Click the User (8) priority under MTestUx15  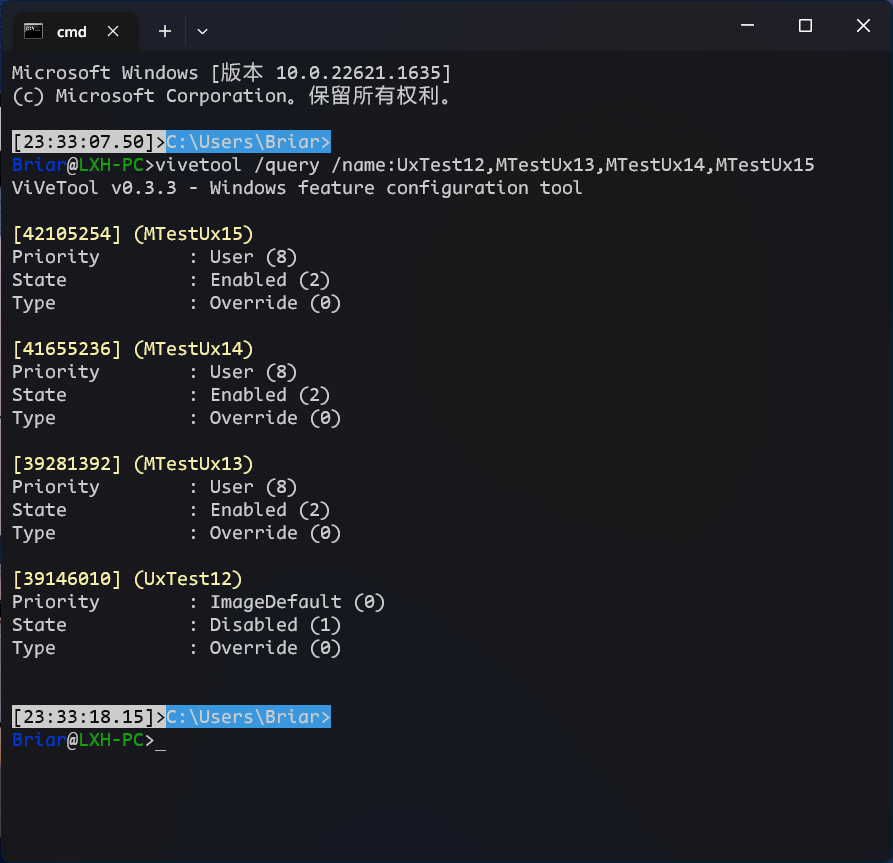253,257
